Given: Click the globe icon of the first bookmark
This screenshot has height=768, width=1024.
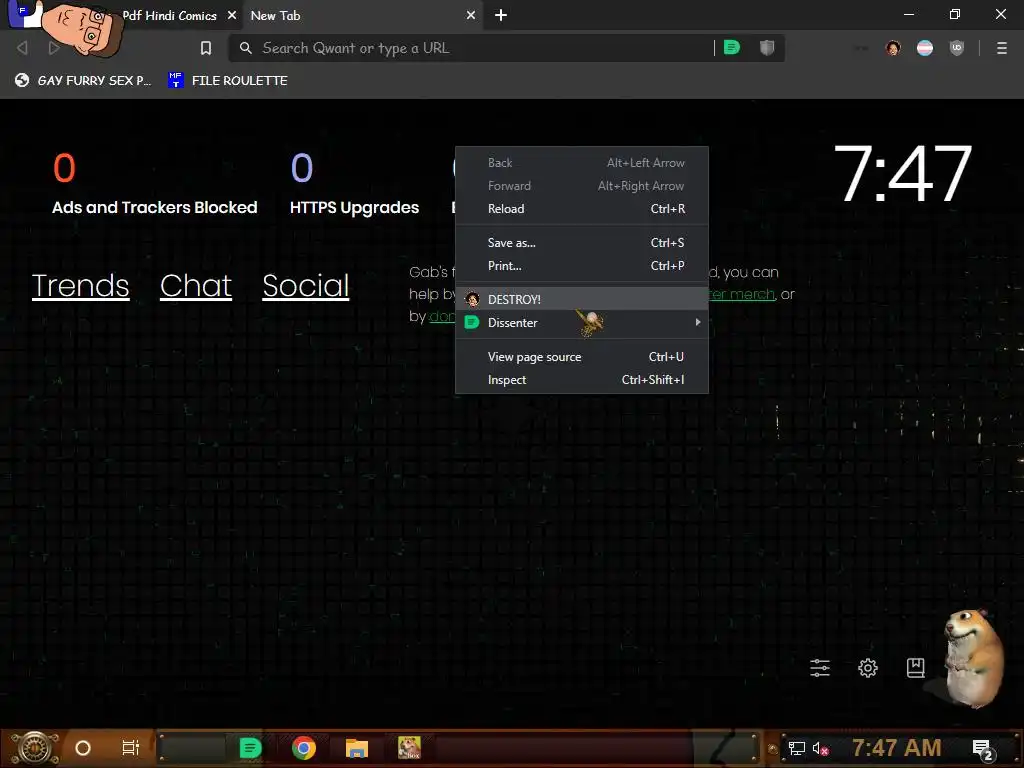Looking at the screenshot, I should (22, 80).
